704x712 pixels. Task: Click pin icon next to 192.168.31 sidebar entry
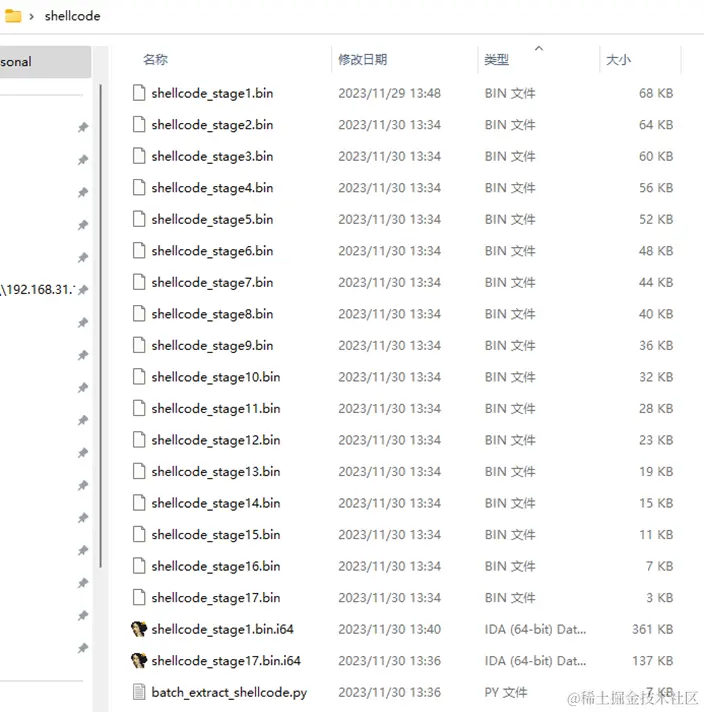click(83, 290)
